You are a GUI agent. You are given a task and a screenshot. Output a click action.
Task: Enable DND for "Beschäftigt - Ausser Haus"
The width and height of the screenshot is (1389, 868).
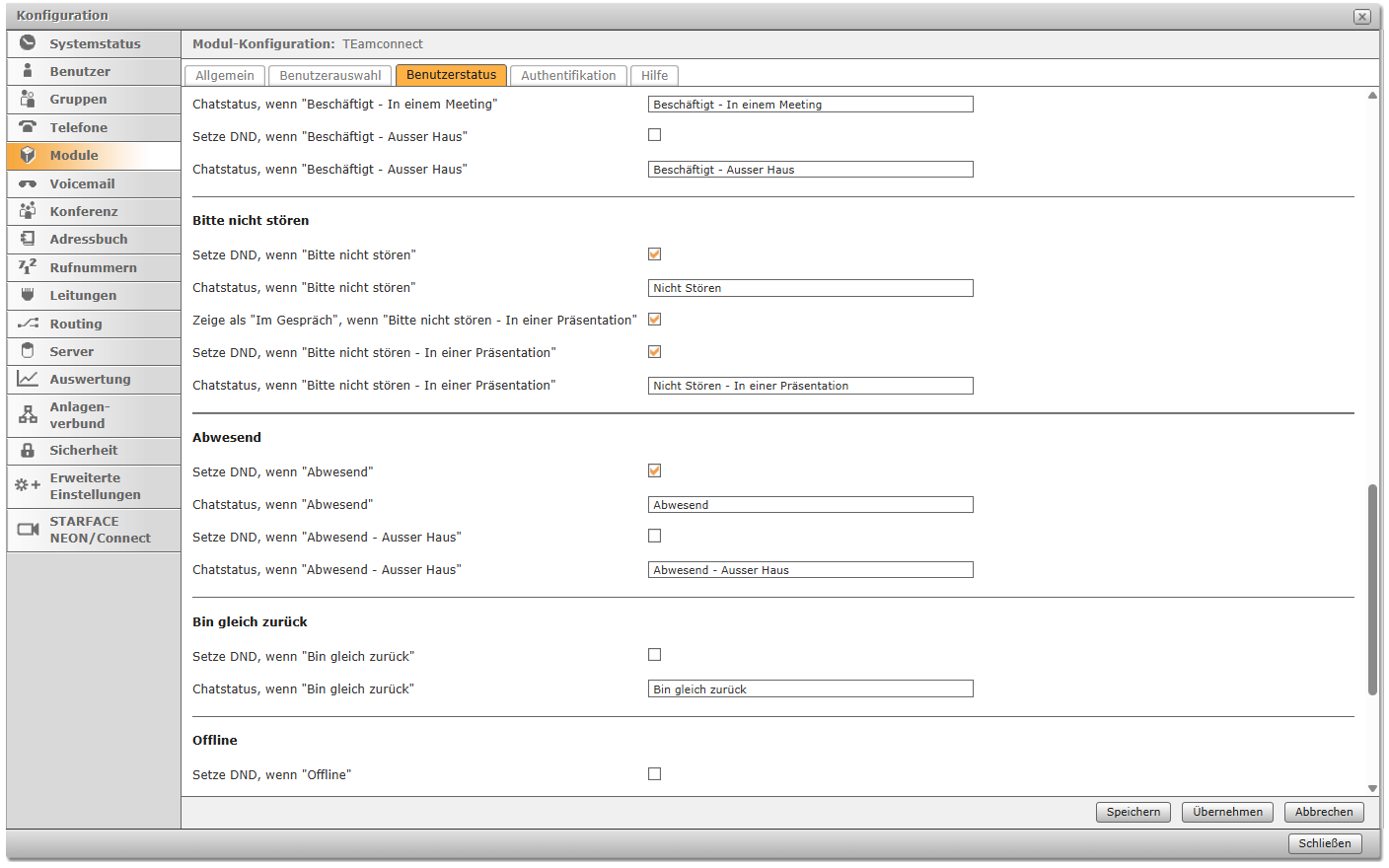pos(654,135)
